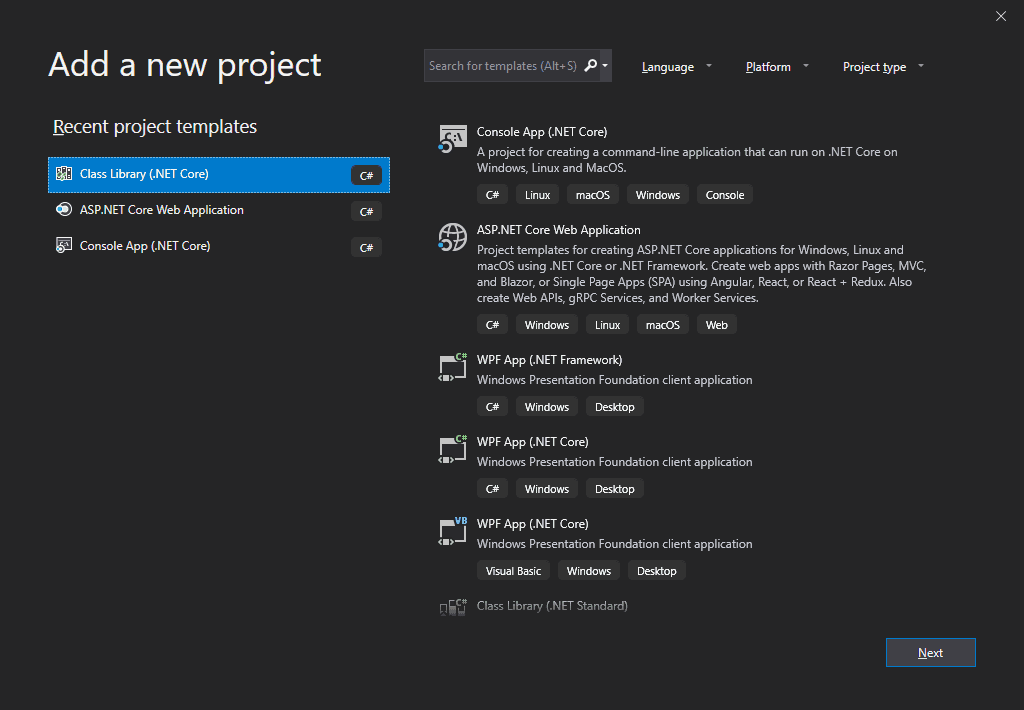Click the C# WPF App (.NET Core) icon

click(453, 449)
